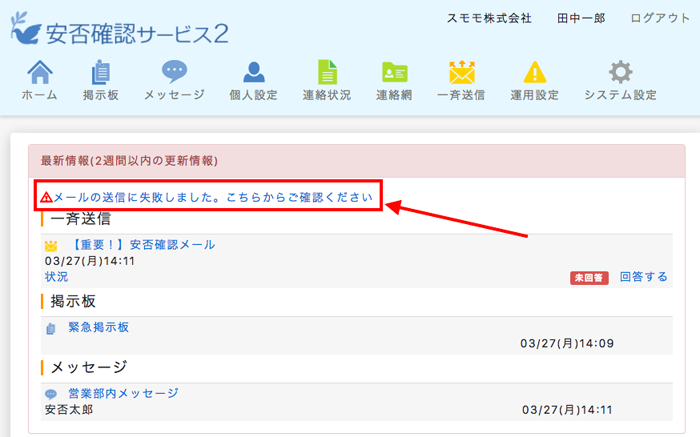
Task: Select the 一斉送信 menu label in navigation
Action: (462, 95)
